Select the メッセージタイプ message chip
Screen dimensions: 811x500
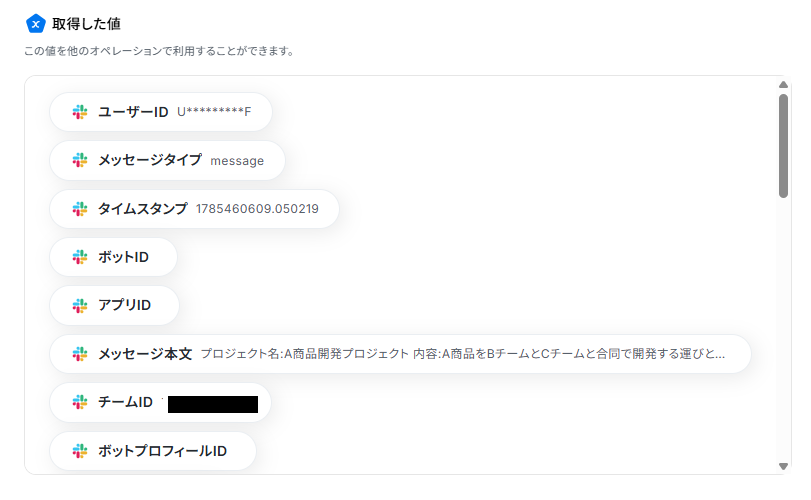tap(167, 160)
